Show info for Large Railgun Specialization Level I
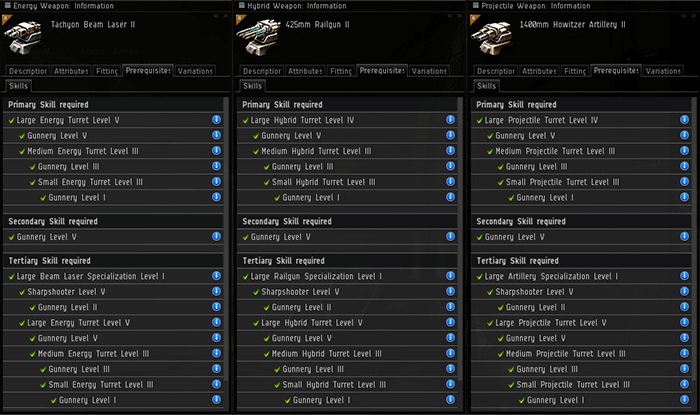 pyautogui.click(x=450, y=276)
